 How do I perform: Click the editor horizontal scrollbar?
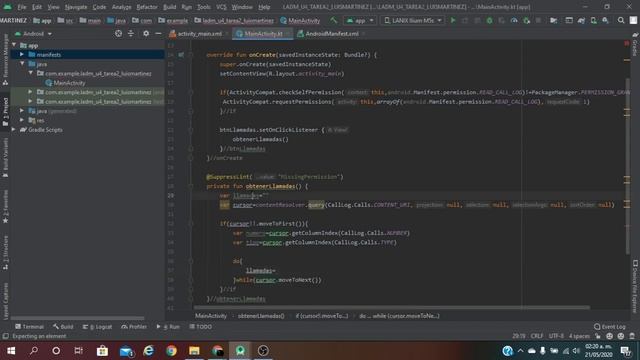coord(392,307)
